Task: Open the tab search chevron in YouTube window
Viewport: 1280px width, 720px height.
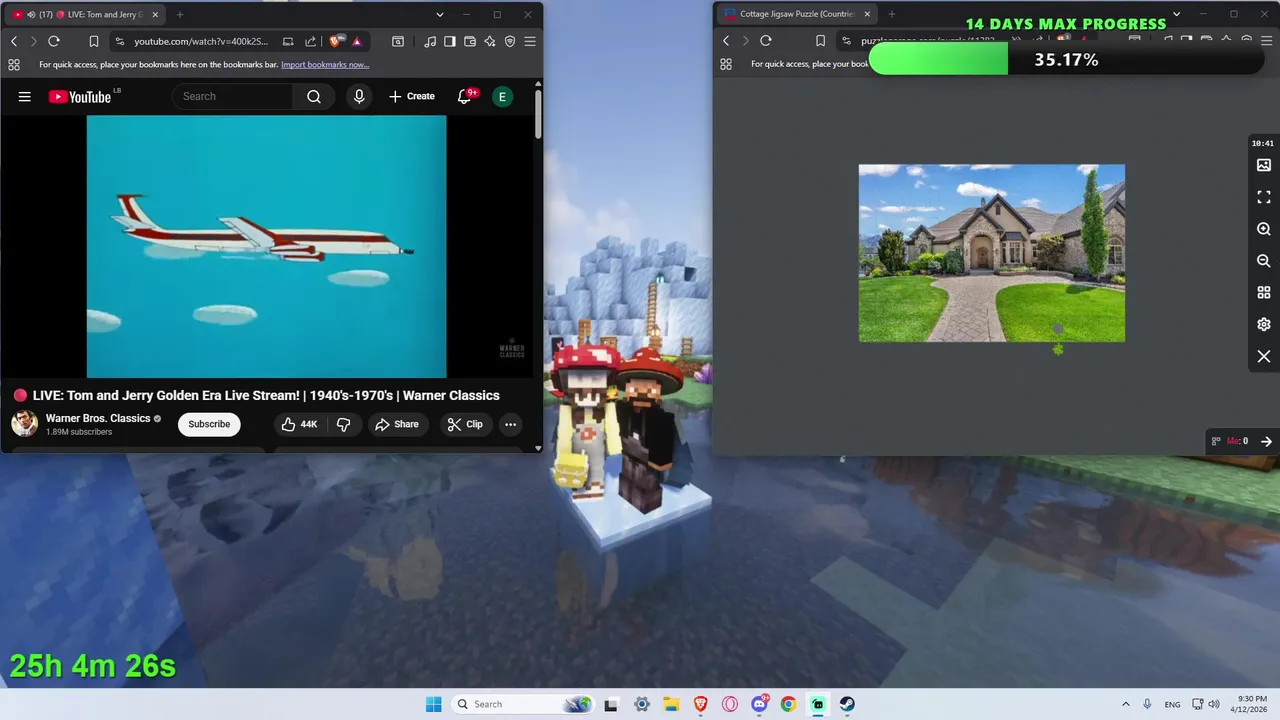Action: tap(440, 15)
